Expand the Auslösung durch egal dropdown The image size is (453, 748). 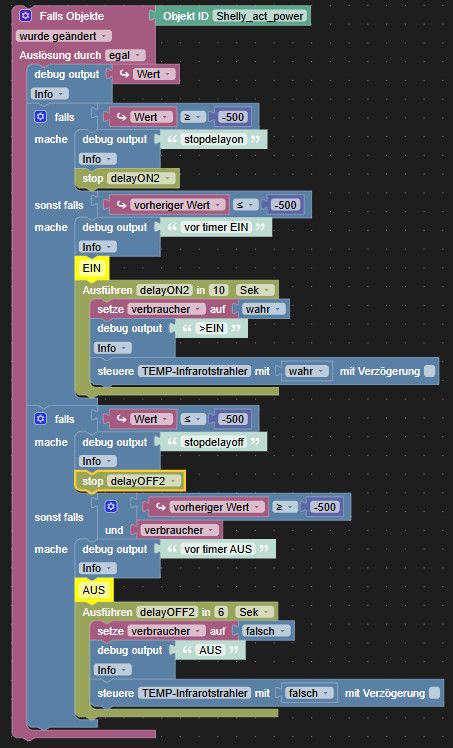tap(125, 55)
